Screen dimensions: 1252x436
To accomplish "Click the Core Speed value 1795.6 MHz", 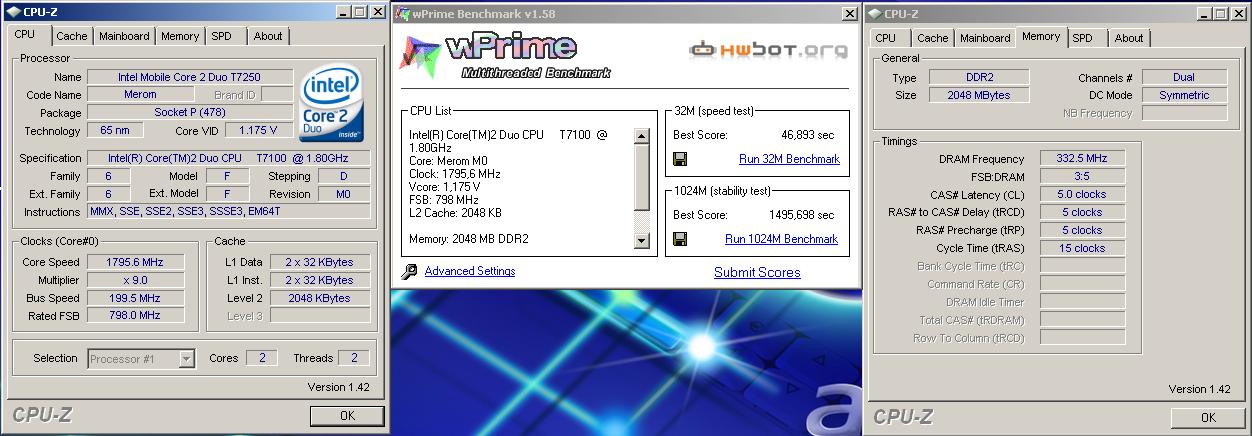I will 135,262.
